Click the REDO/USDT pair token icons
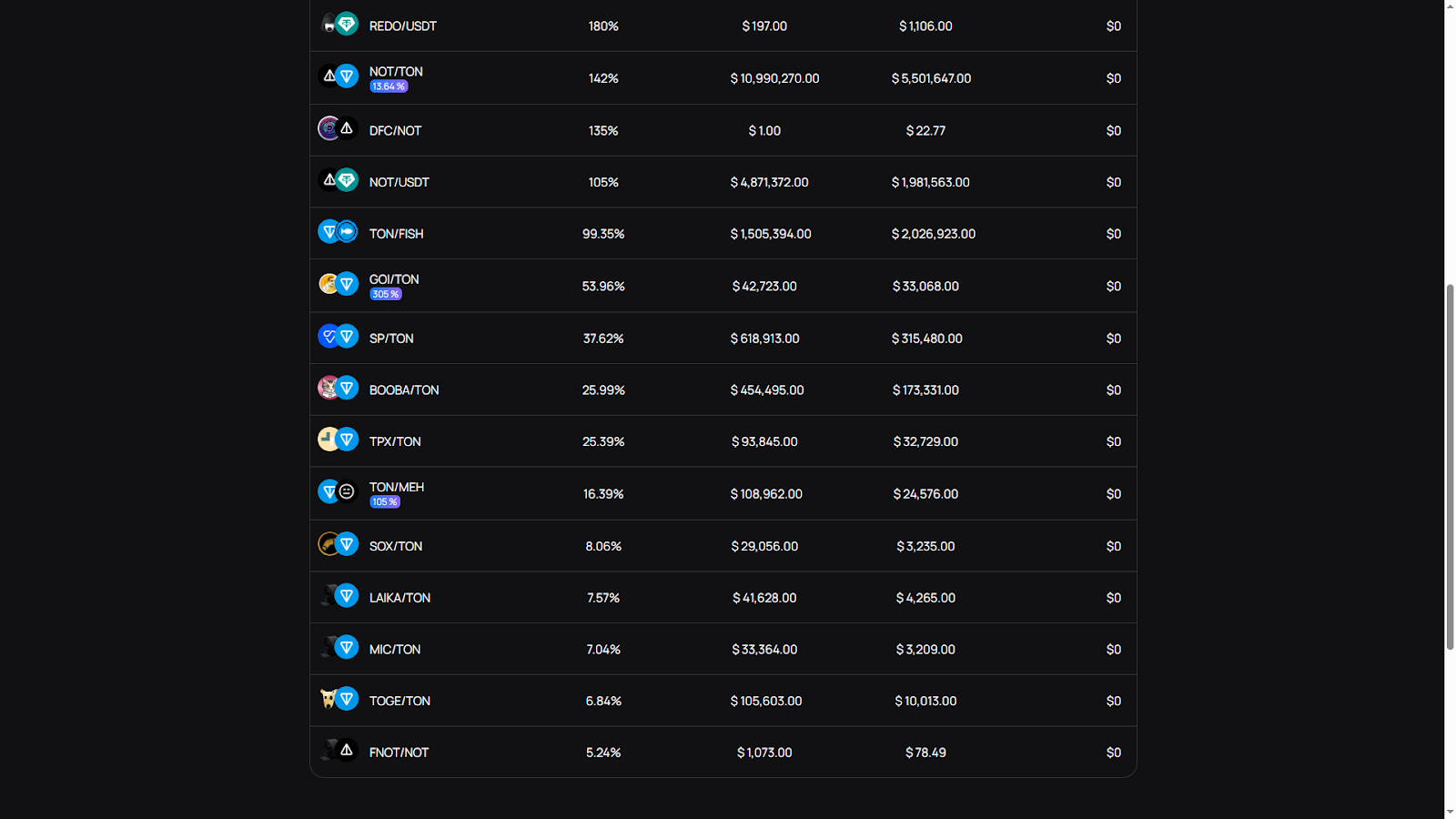1456x819 pixels. 338,25
